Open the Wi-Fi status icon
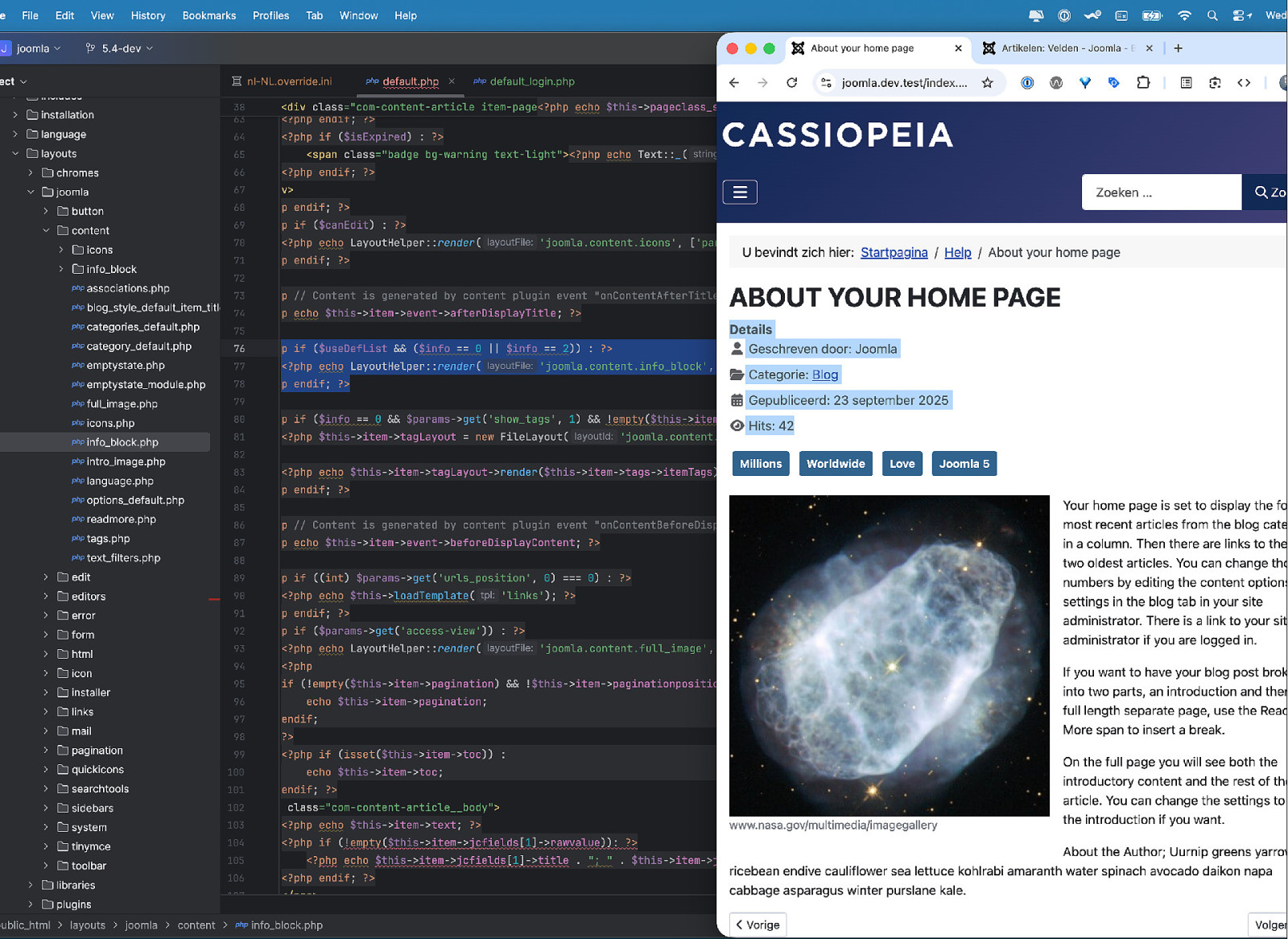1288x939 pixels. pyautogui.click(x=1184, y=15)
